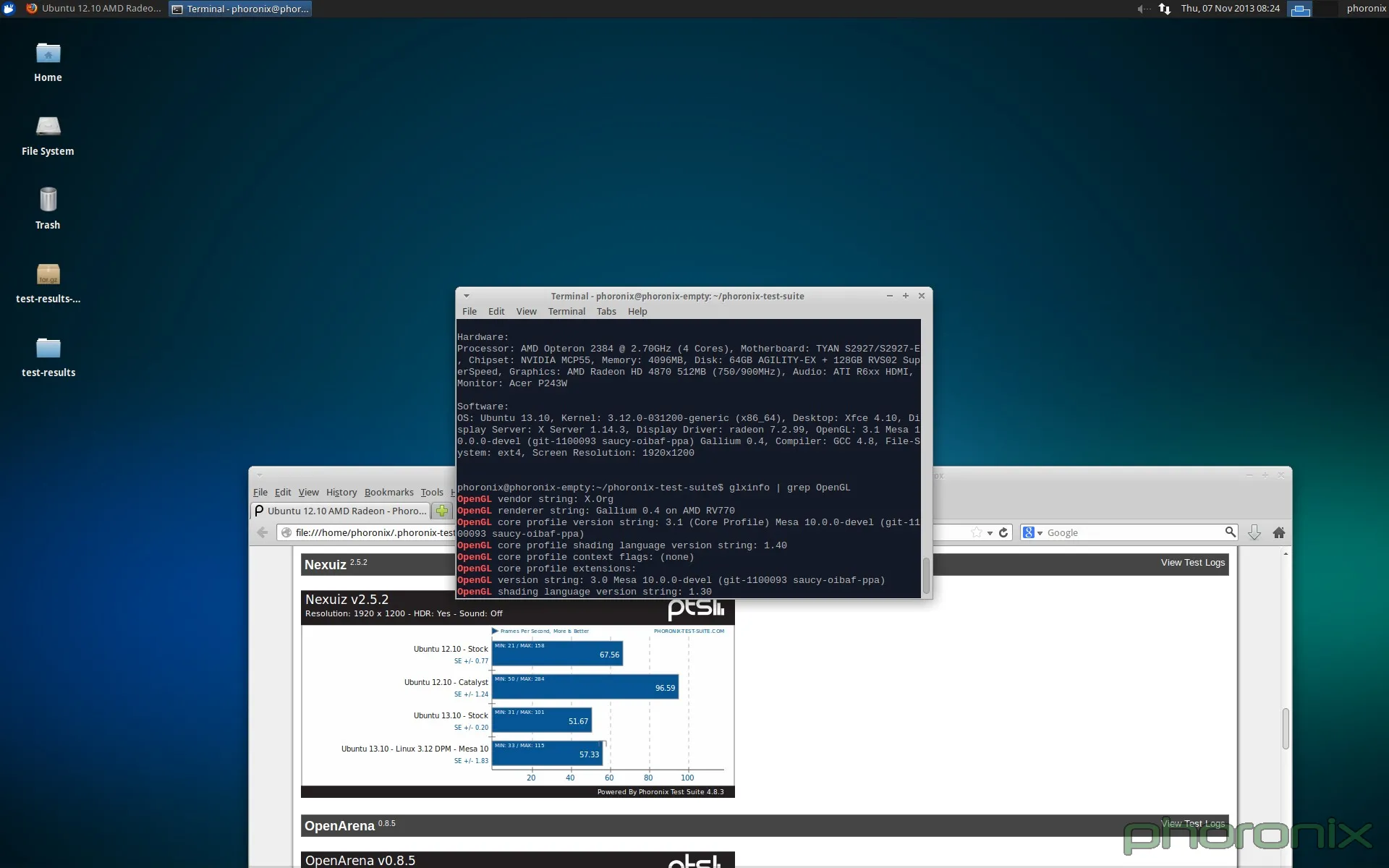Open terminal Help menu

coord(637,312)
